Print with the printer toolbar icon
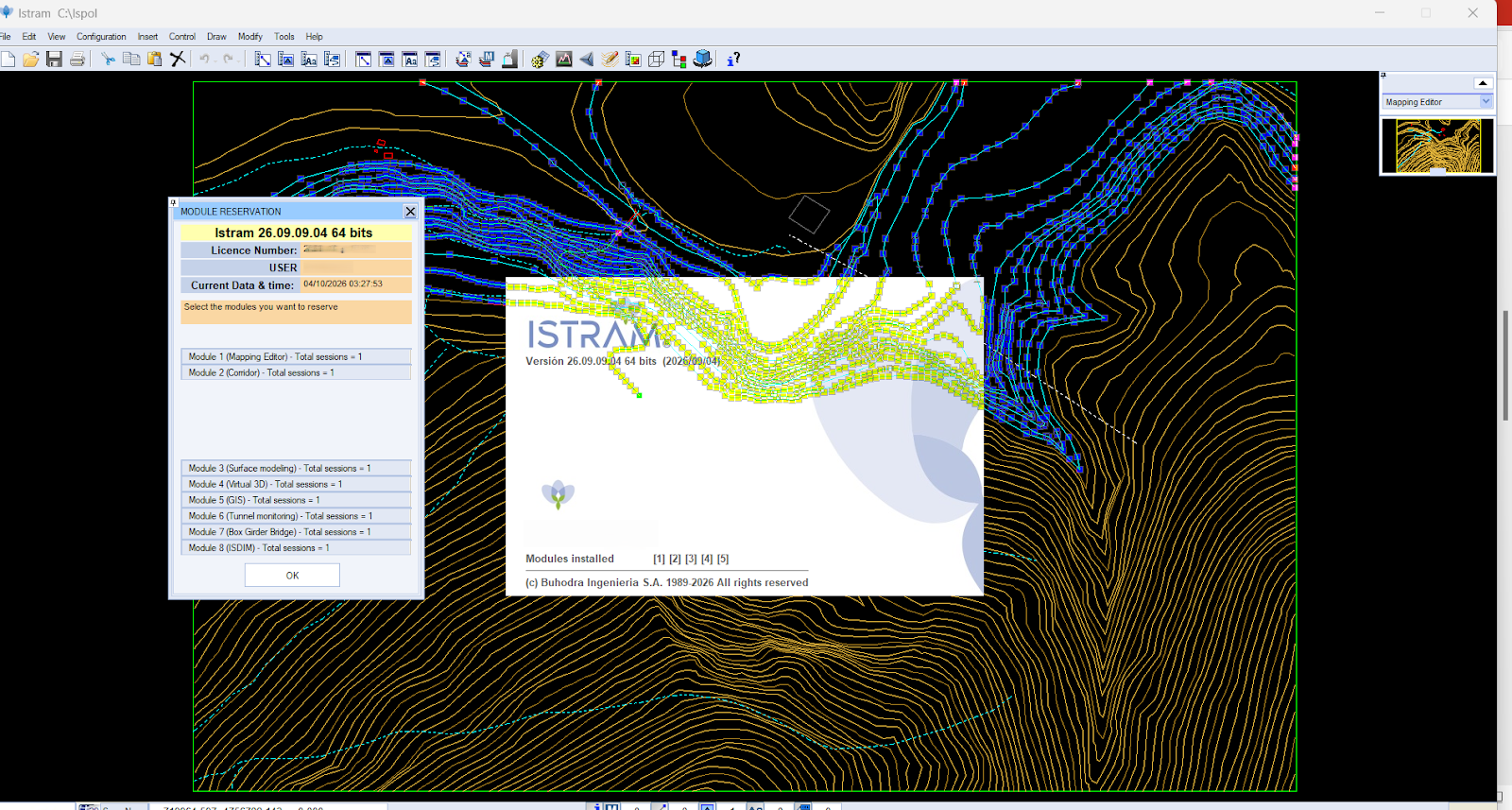Image resolution: width=1512 pixels, height=810 pixels. [77, 59]
